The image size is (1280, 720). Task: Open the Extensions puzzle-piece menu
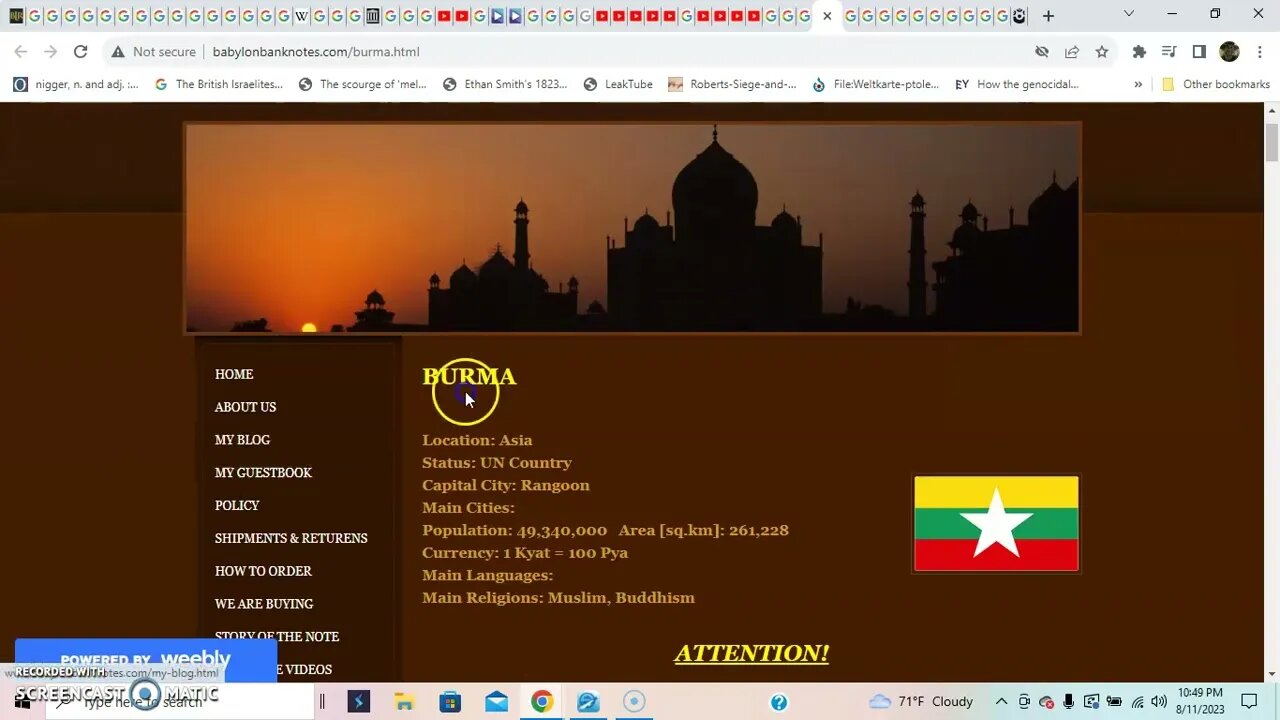tap(1139, 52)
